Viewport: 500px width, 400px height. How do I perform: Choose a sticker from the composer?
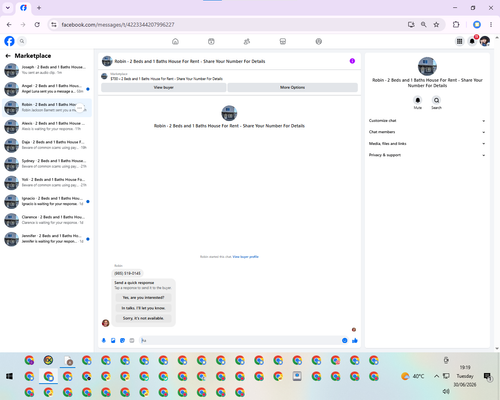point(122,340)
